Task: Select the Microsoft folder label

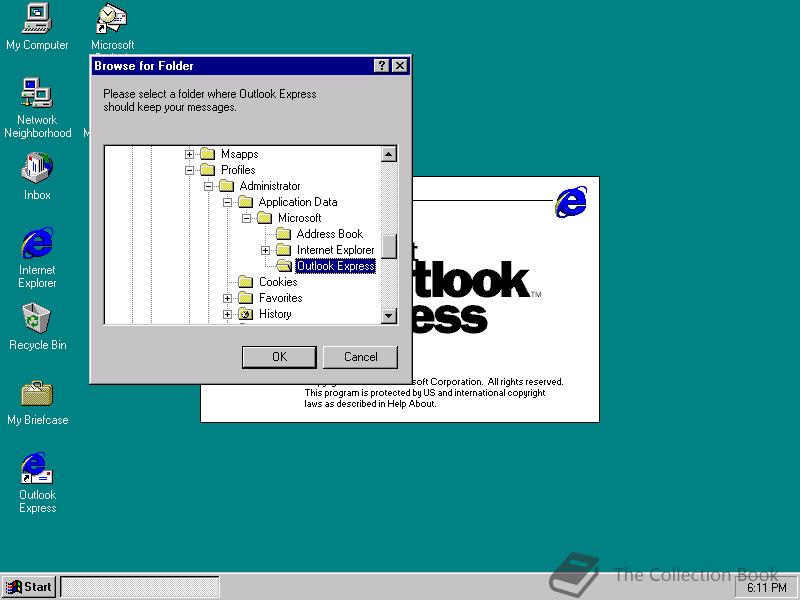Action: coord(299,218)
